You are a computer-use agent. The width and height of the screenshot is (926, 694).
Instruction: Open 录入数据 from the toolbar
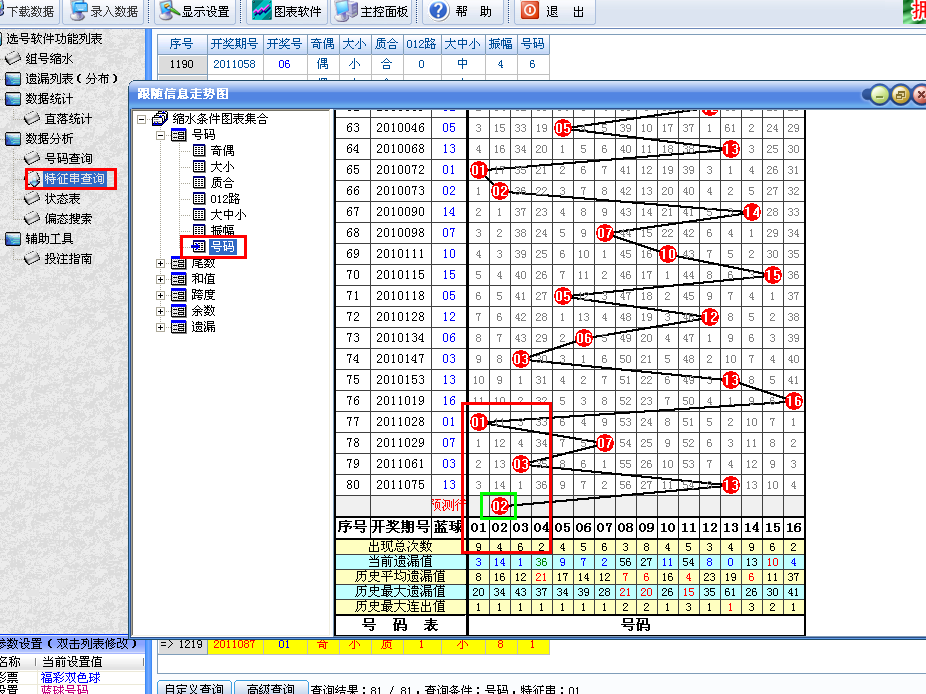tap(103, 12)
